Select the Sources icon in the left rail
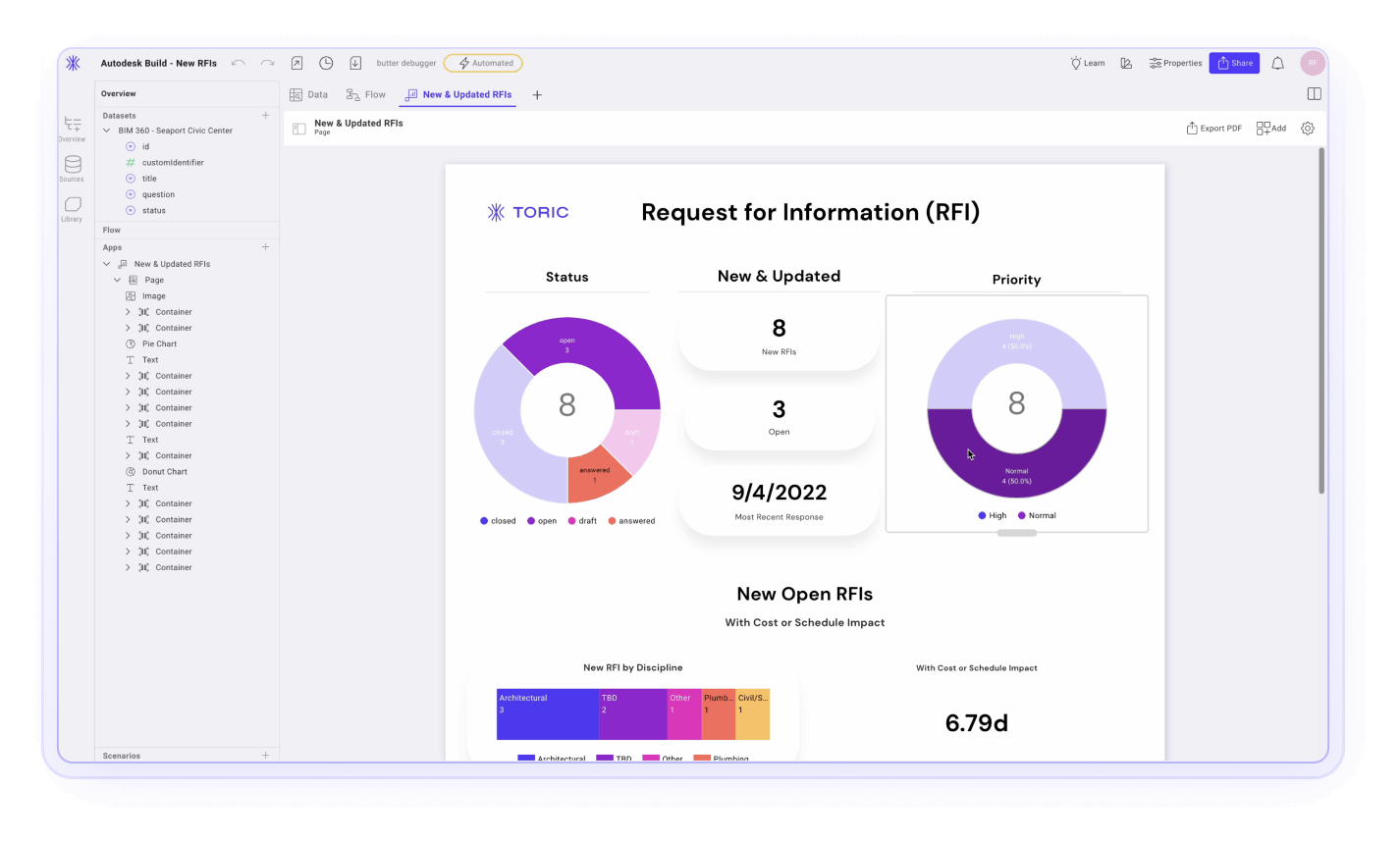 click(x=71, y=167)
